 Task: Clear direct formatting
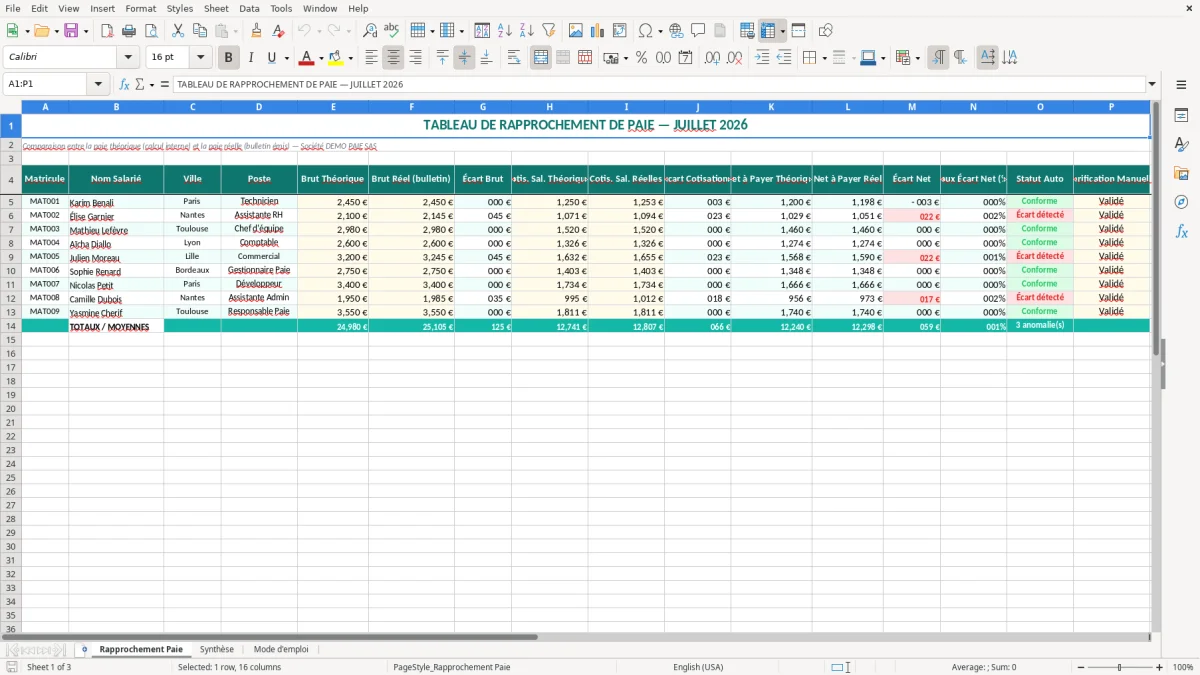pos(278,31)
